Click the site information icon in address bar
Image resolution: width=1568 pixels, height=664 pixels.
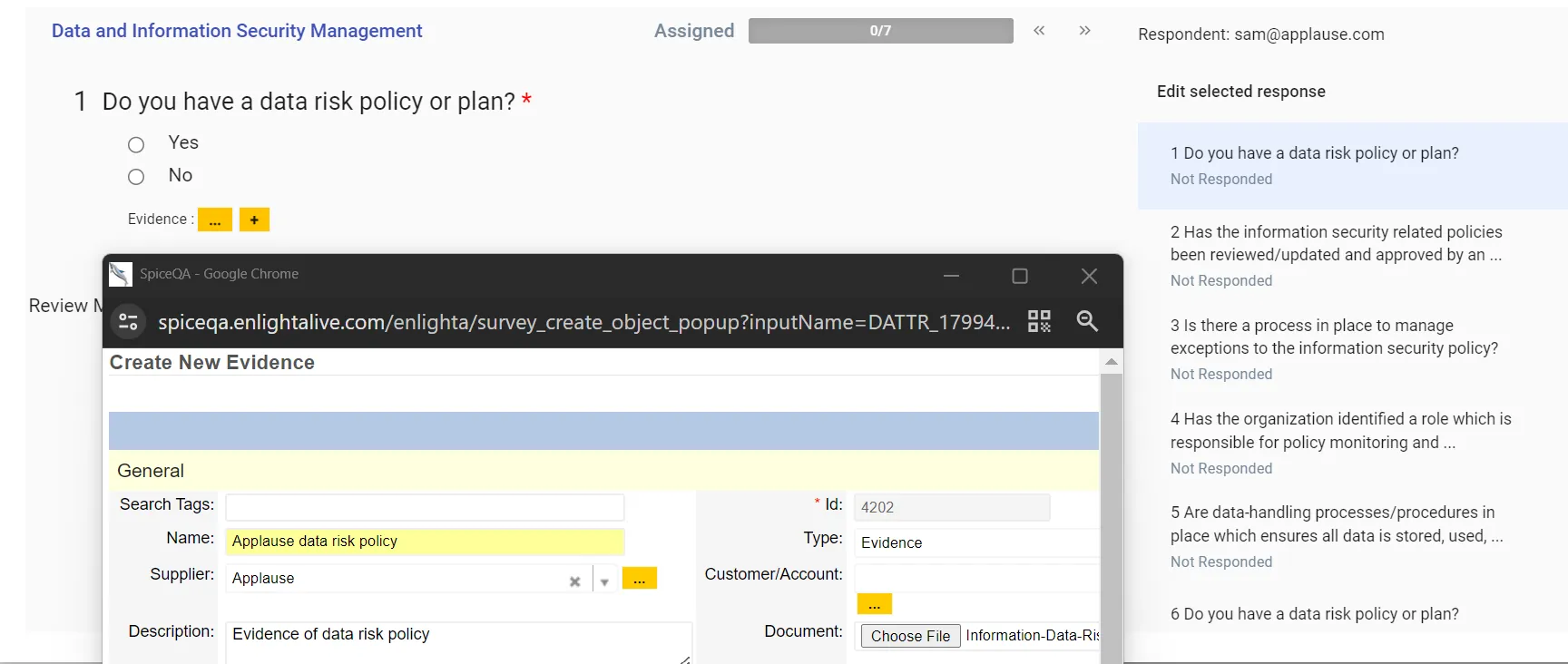(129, 322)
